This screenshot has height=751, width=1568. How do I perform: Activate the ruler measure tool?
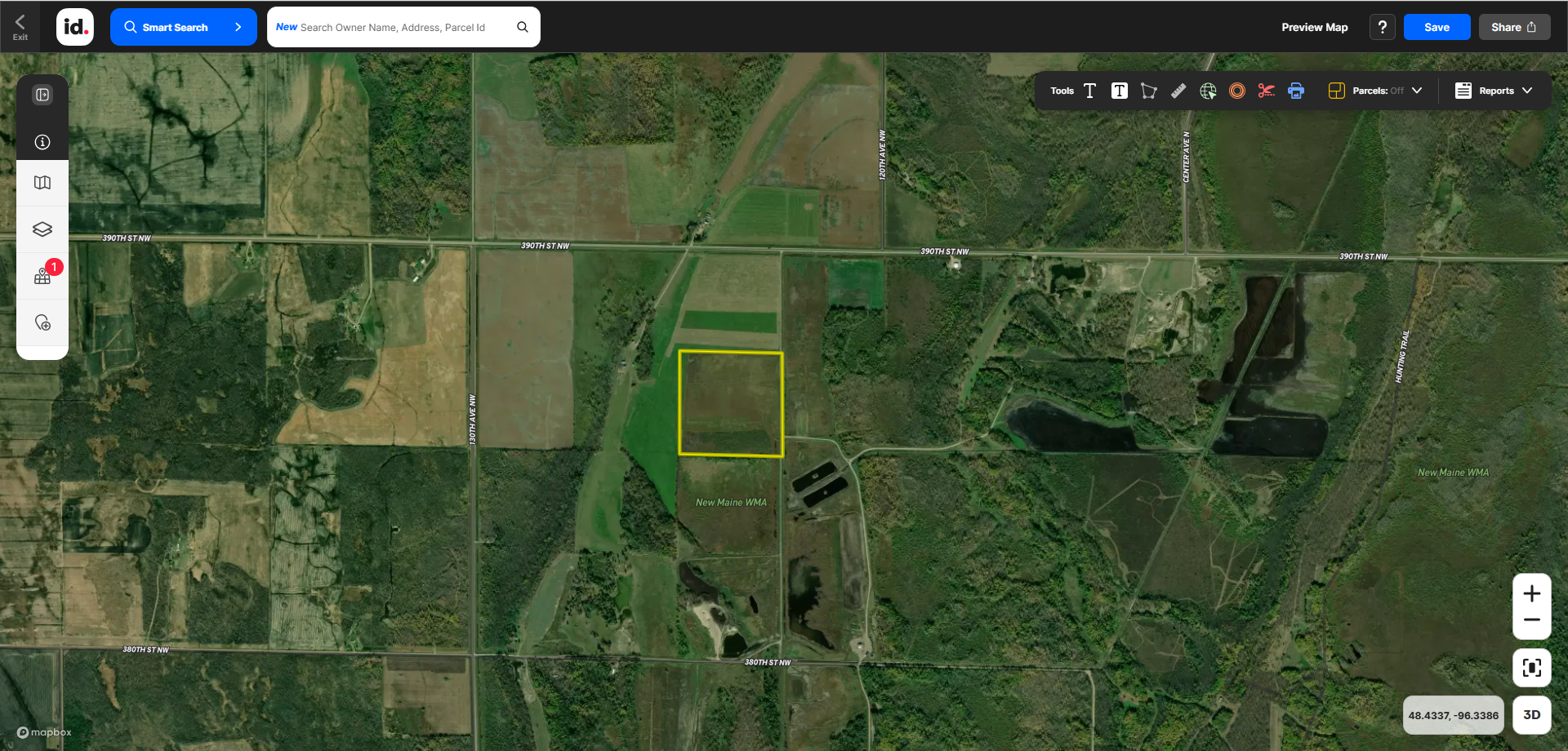tap(1178, 91)
